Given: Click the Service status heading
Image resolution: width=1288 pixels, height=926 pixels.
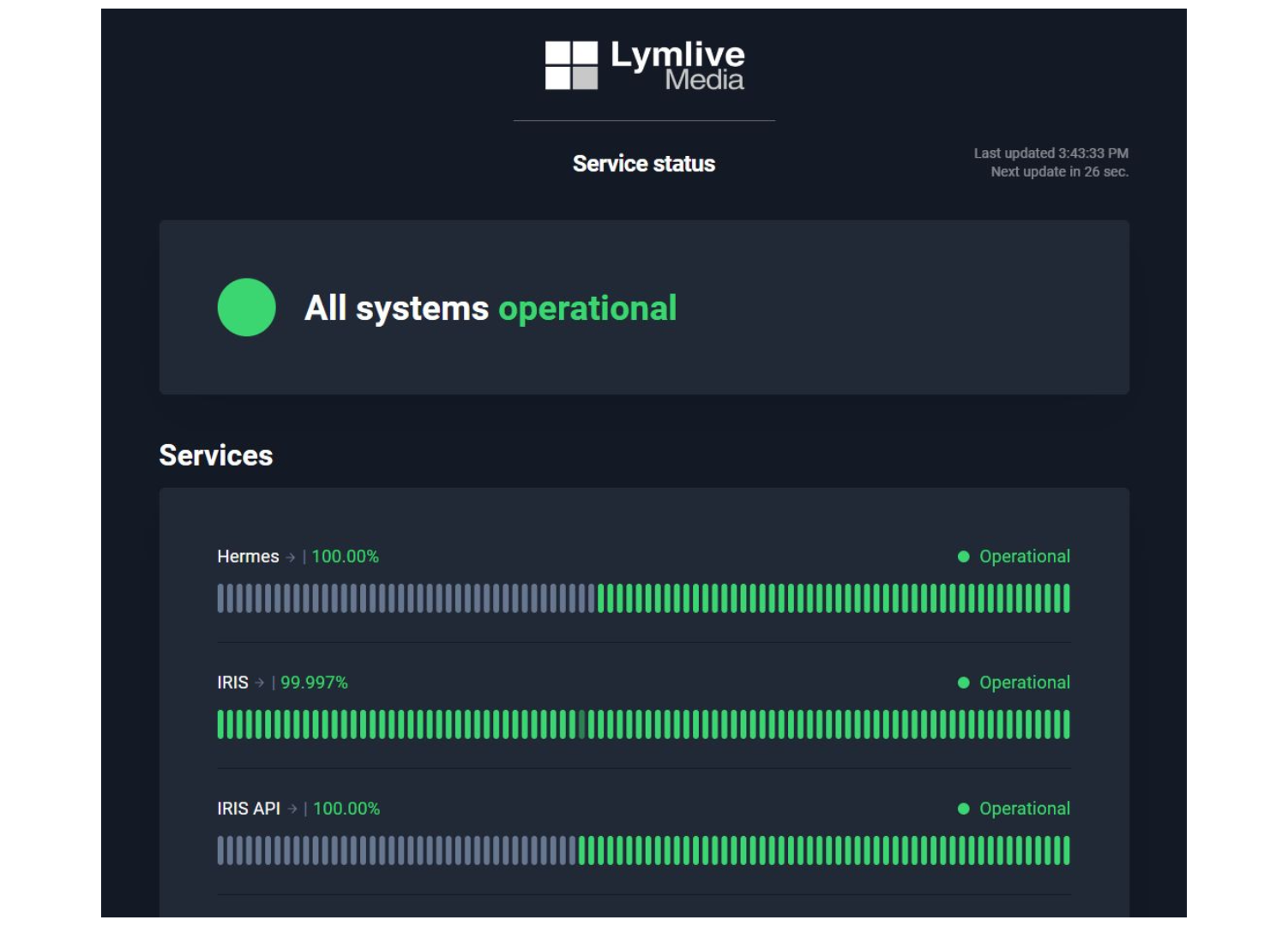Looking at the screenshot, I should click(643, 164).
